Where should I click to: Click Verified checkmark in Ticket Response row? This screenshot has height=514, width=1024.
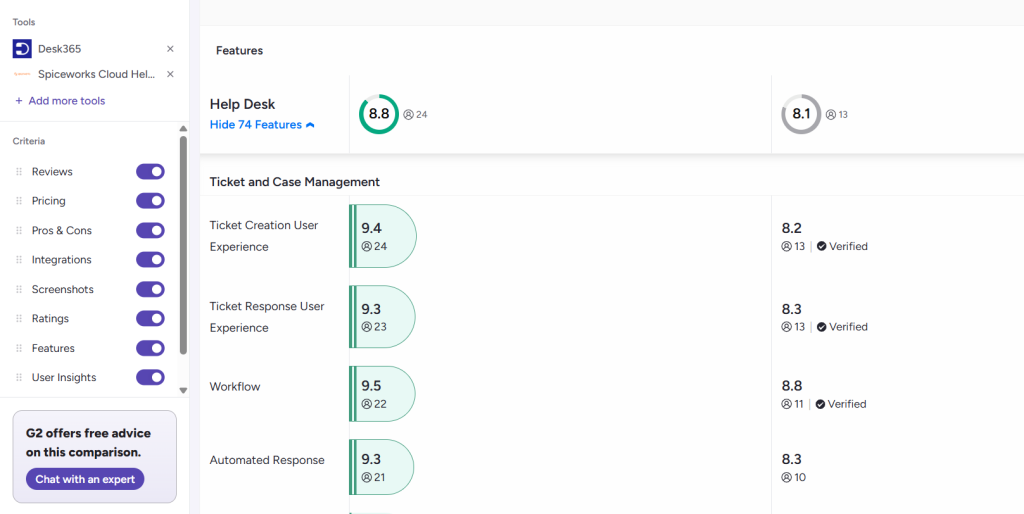click(x=822, y=327)
